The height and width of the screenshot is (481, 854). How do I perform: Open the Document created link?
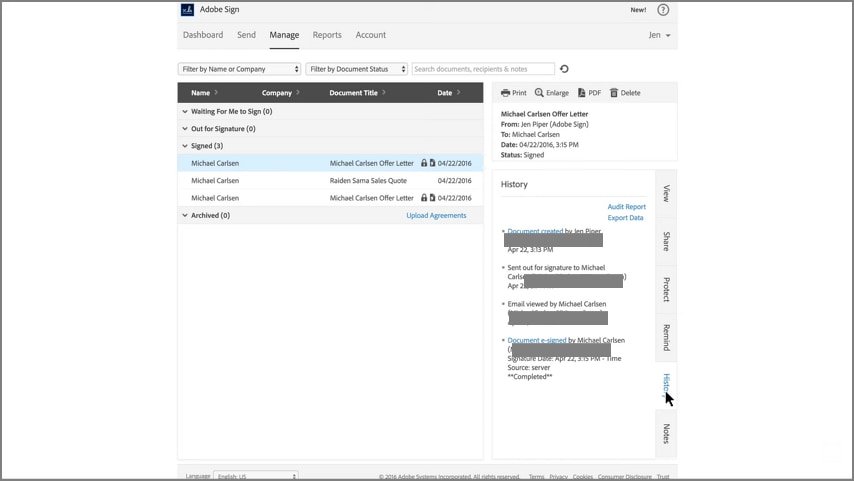point(535,231)
